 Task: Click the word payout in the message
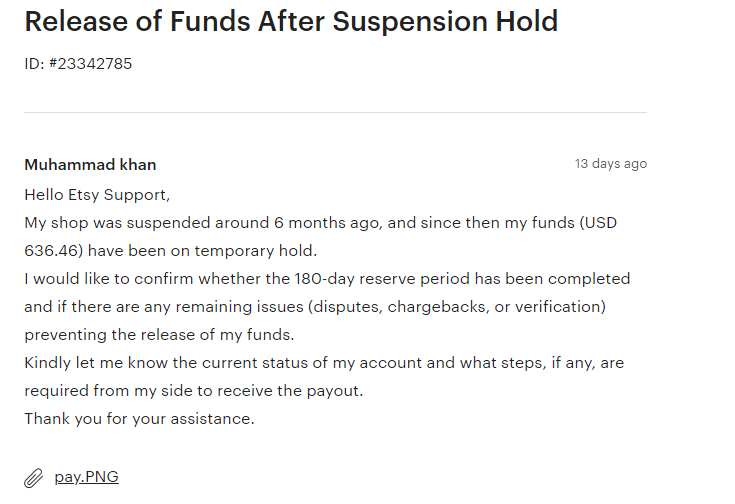[333, 391]
